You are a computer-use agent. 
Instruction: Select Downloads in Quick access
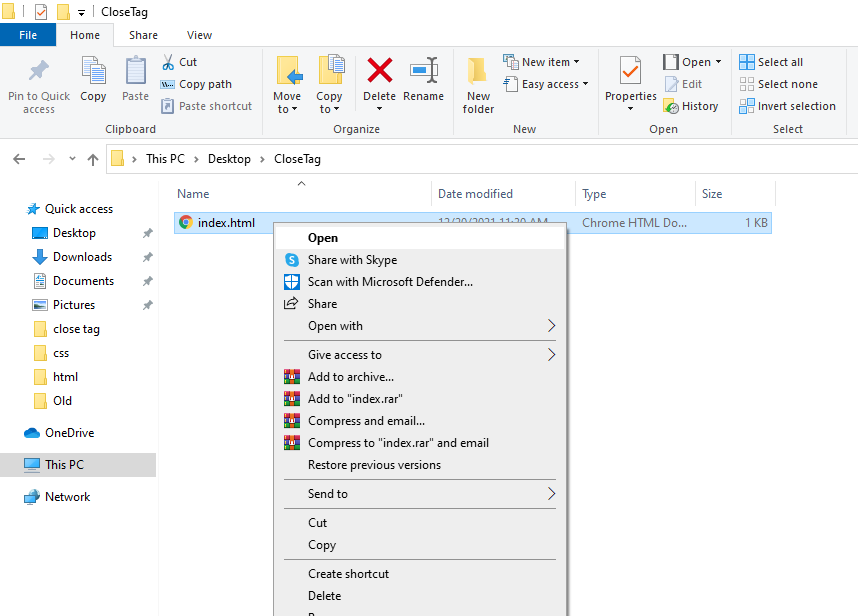(82, 257)
